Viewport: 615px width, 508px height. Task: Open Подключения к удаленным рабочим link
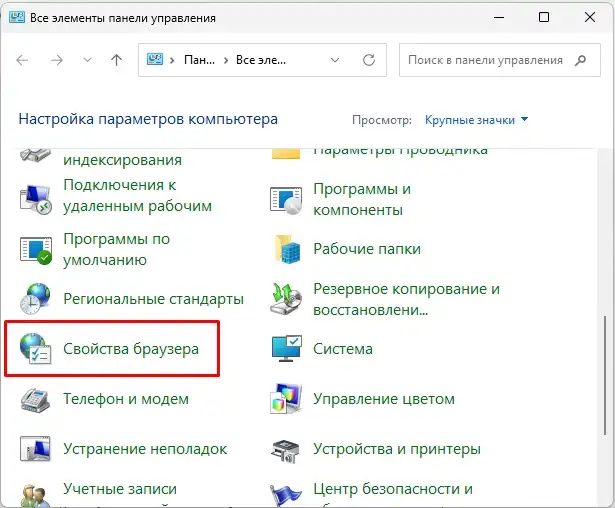(137, 195)
